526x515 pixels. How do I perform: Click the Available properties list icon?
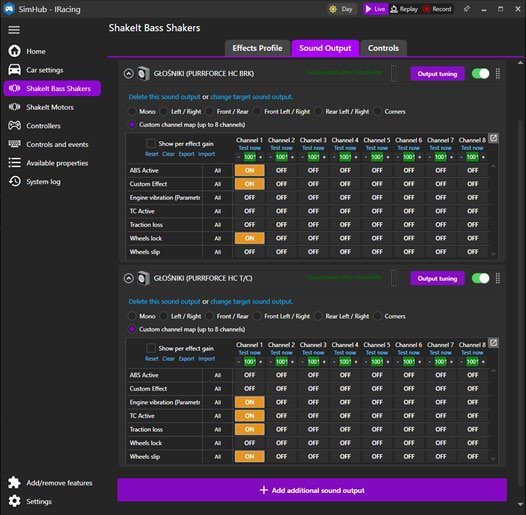pyautogui.click(x=14, y=163)
